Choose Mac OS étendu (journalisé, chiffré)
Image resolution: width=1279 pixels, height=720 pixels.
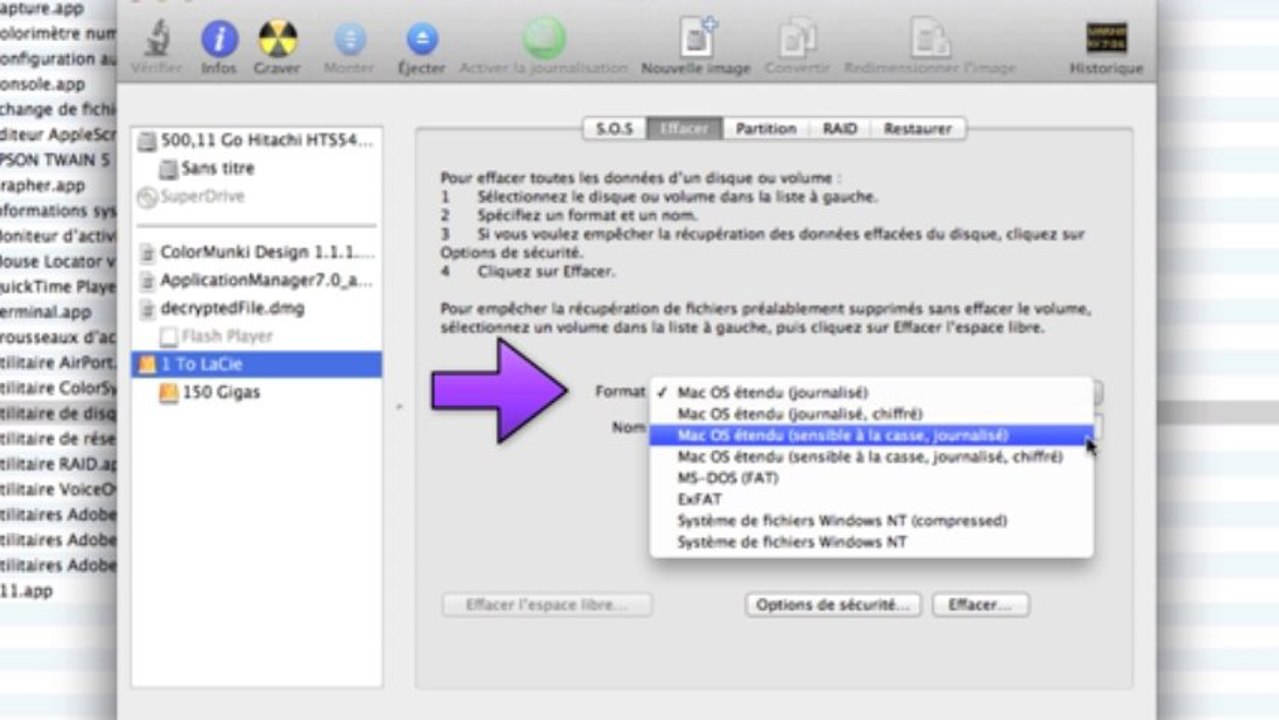[x=871, y=413]
